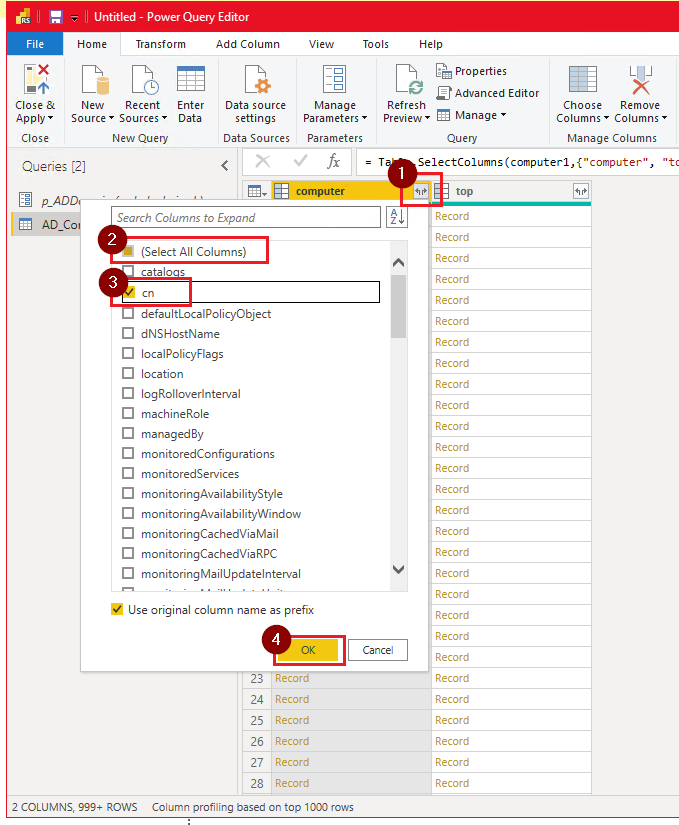Viewport: 679px width, 825px height.
Task: Select the p_ADD parameter query icon
Action: point(25,199)
